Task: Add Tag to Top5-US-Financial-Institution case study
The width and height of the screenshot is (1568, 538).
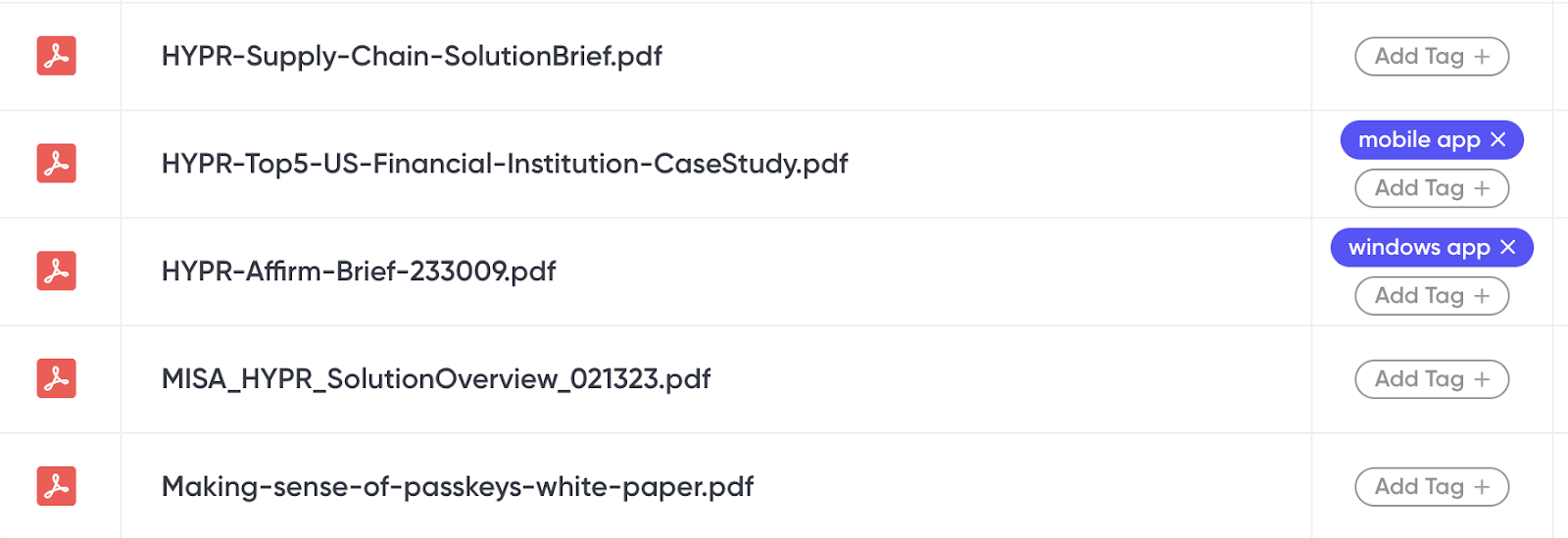Action: pyautogui.click(x=1432, y=188)
